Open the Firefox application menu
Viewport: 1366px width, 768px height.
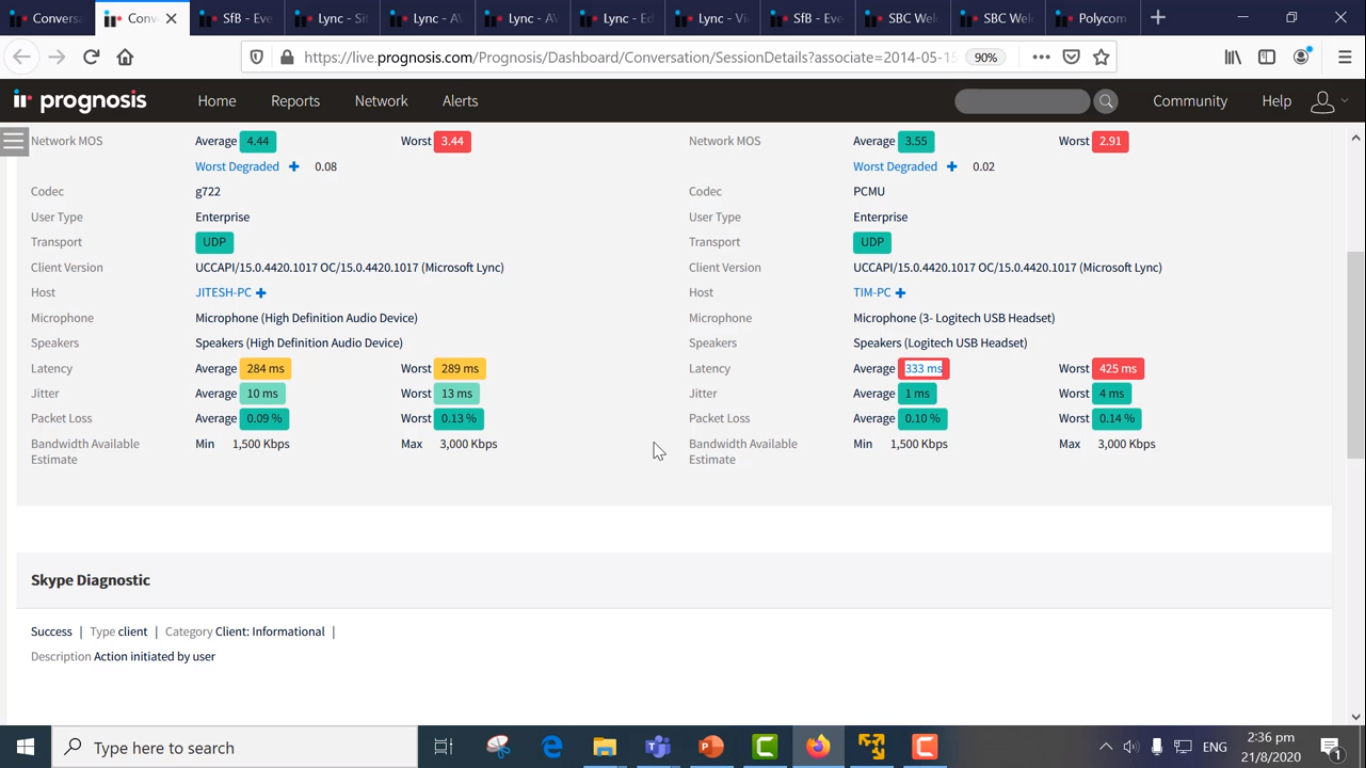[1345, 57]
